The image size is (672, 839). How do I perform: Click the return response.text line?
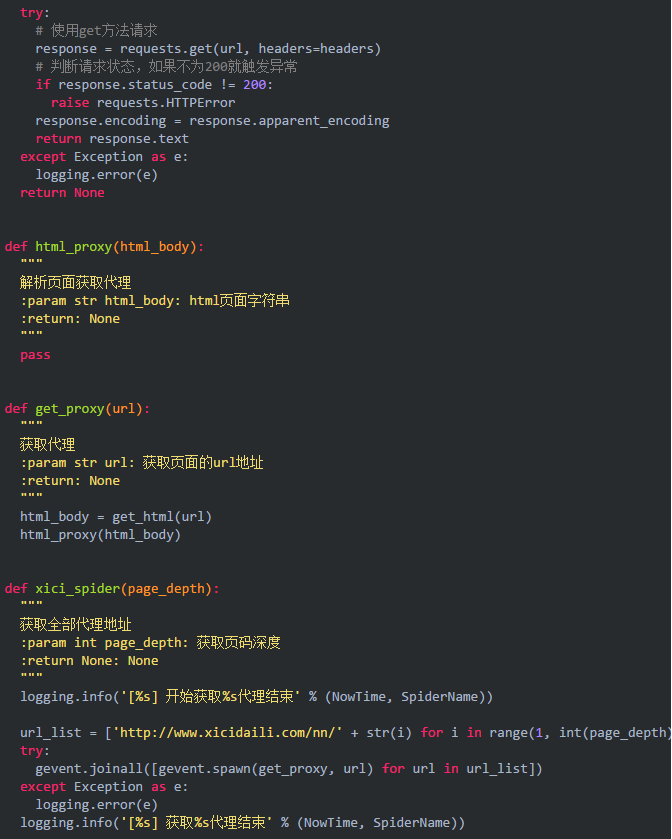112,139
